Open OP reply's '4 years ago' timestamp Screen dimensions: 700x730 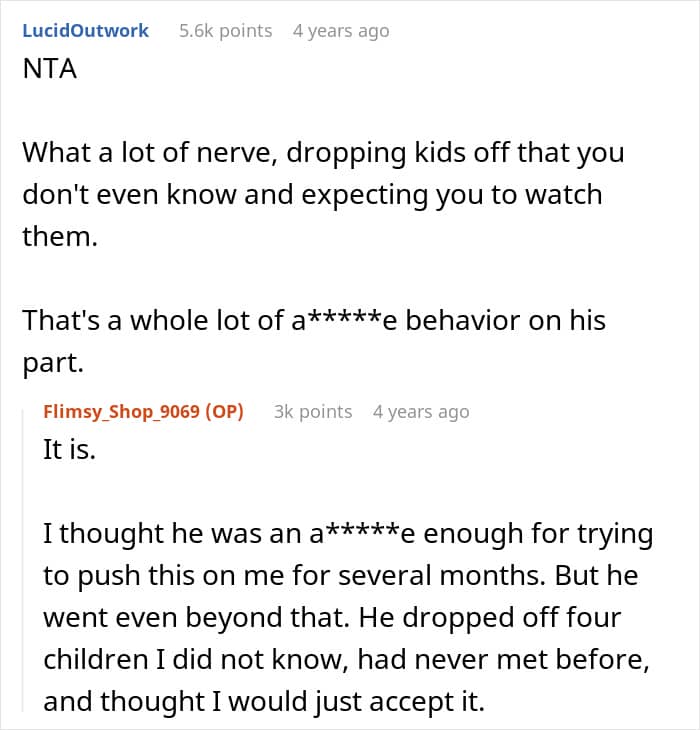pyautogui.click(x=421, y=412)
